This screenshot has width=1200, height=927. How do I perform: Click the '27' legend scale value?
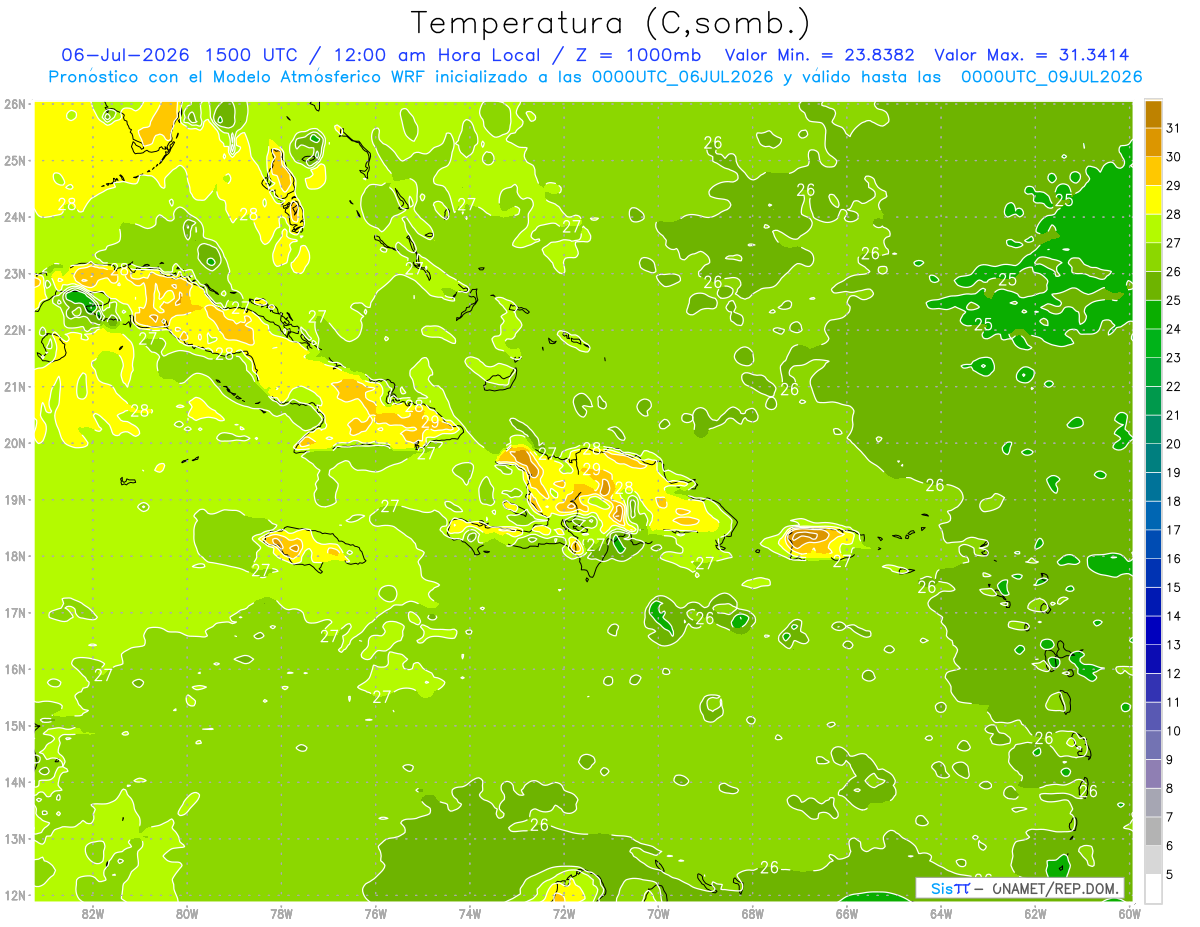coord(1174,243)
